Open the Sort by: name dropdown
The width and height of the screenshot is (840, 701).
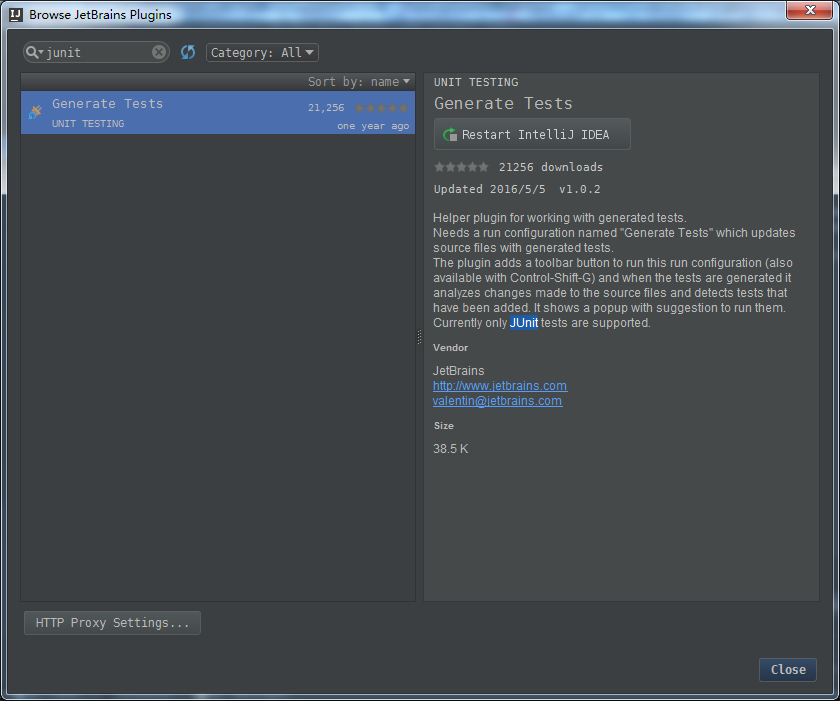358,81
